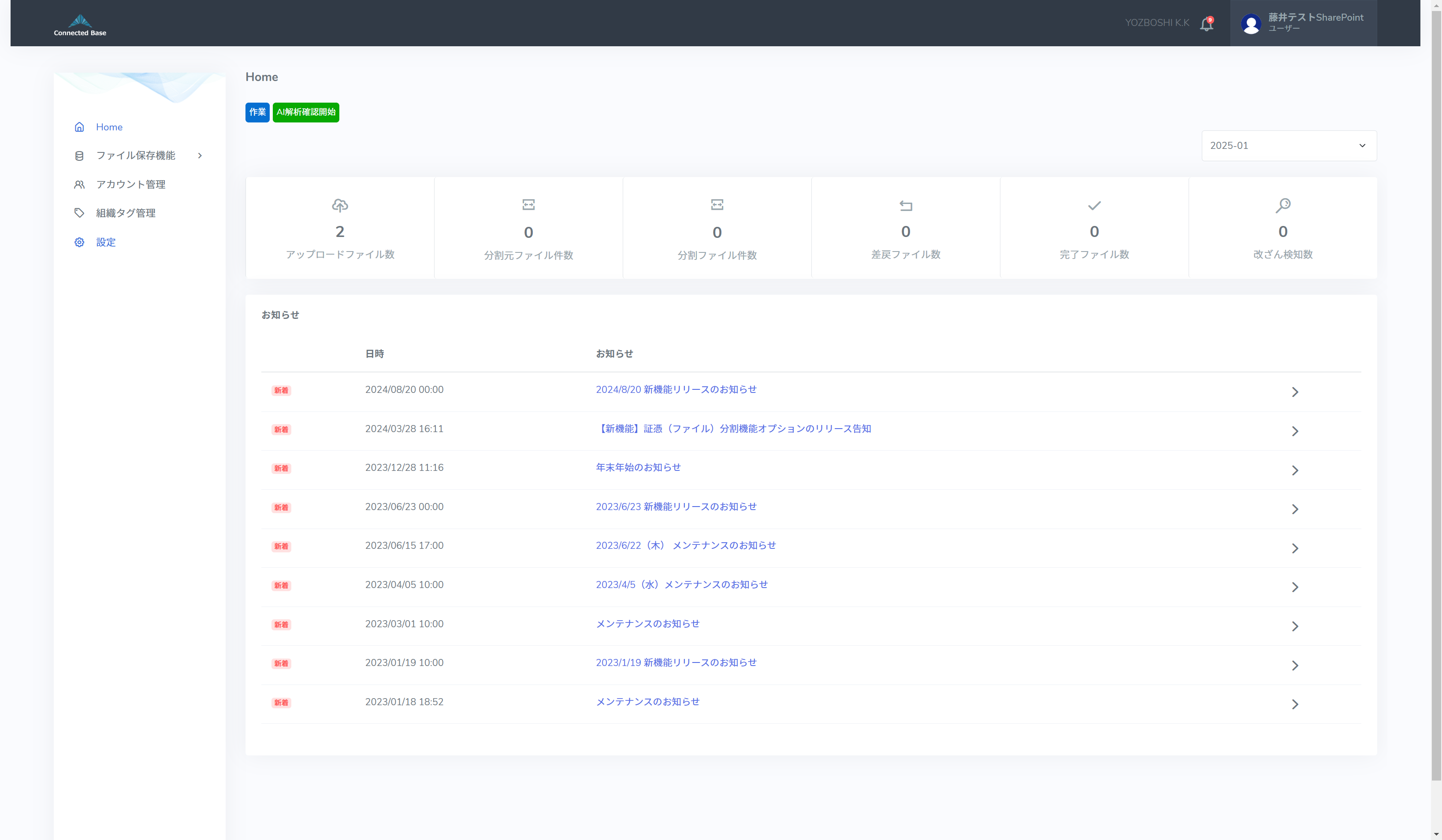Click the icon above 分割元ファイル件数
This screenshot has height=840, width=1442.
pyautogui.click(x=528, y=205)
